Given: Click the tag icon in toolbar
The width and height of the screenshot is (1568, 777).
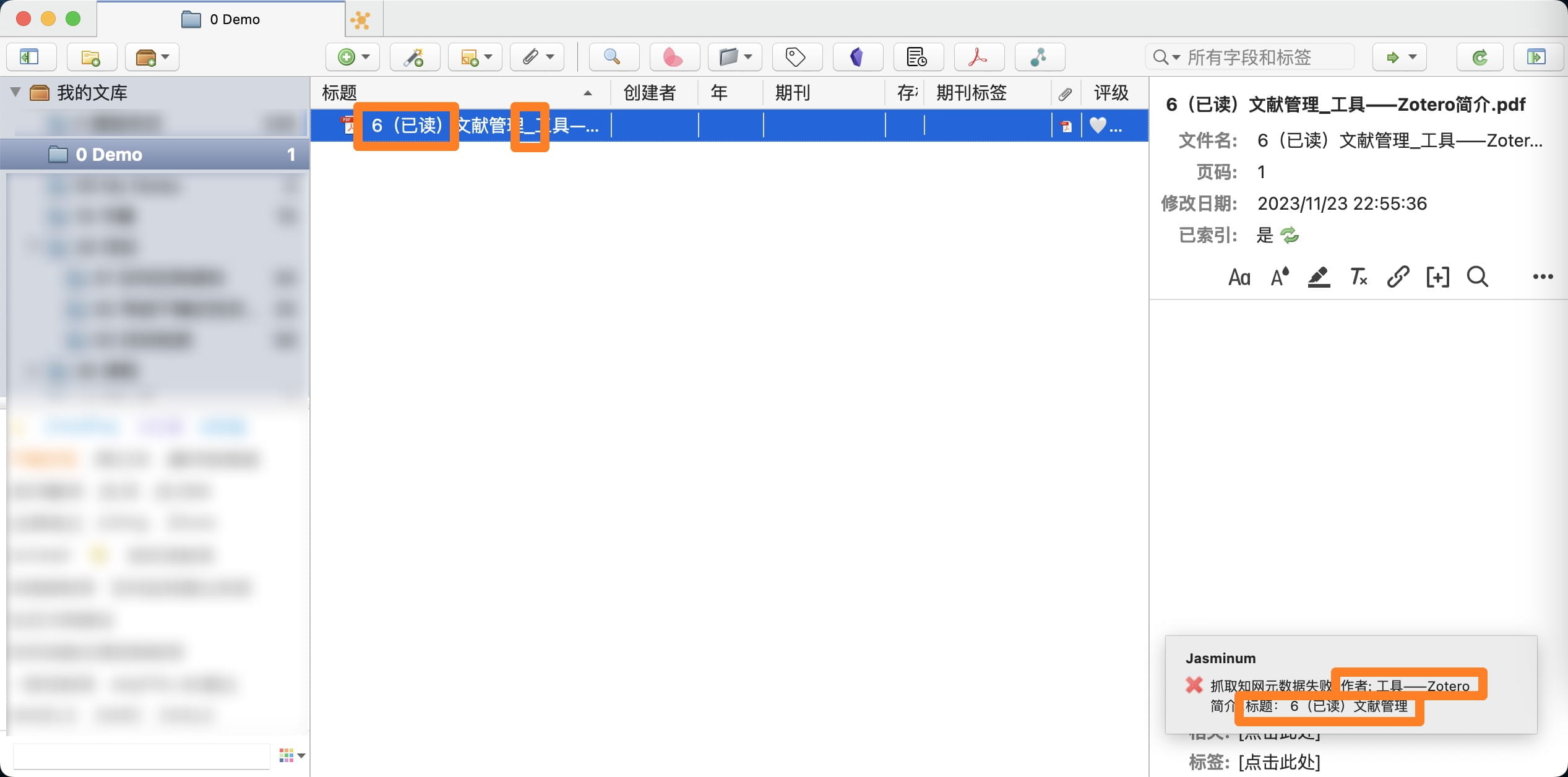Looking at the screenshot, I should 795,58.
